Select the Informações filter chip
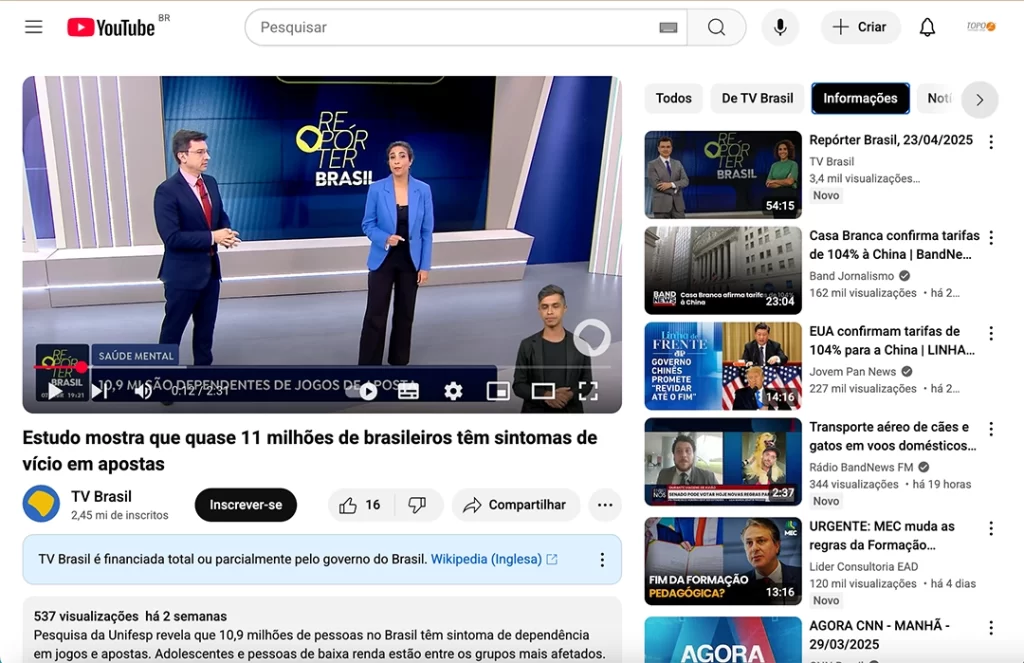The width and height of the screenshot is (1024, 663). pos(860,99)
